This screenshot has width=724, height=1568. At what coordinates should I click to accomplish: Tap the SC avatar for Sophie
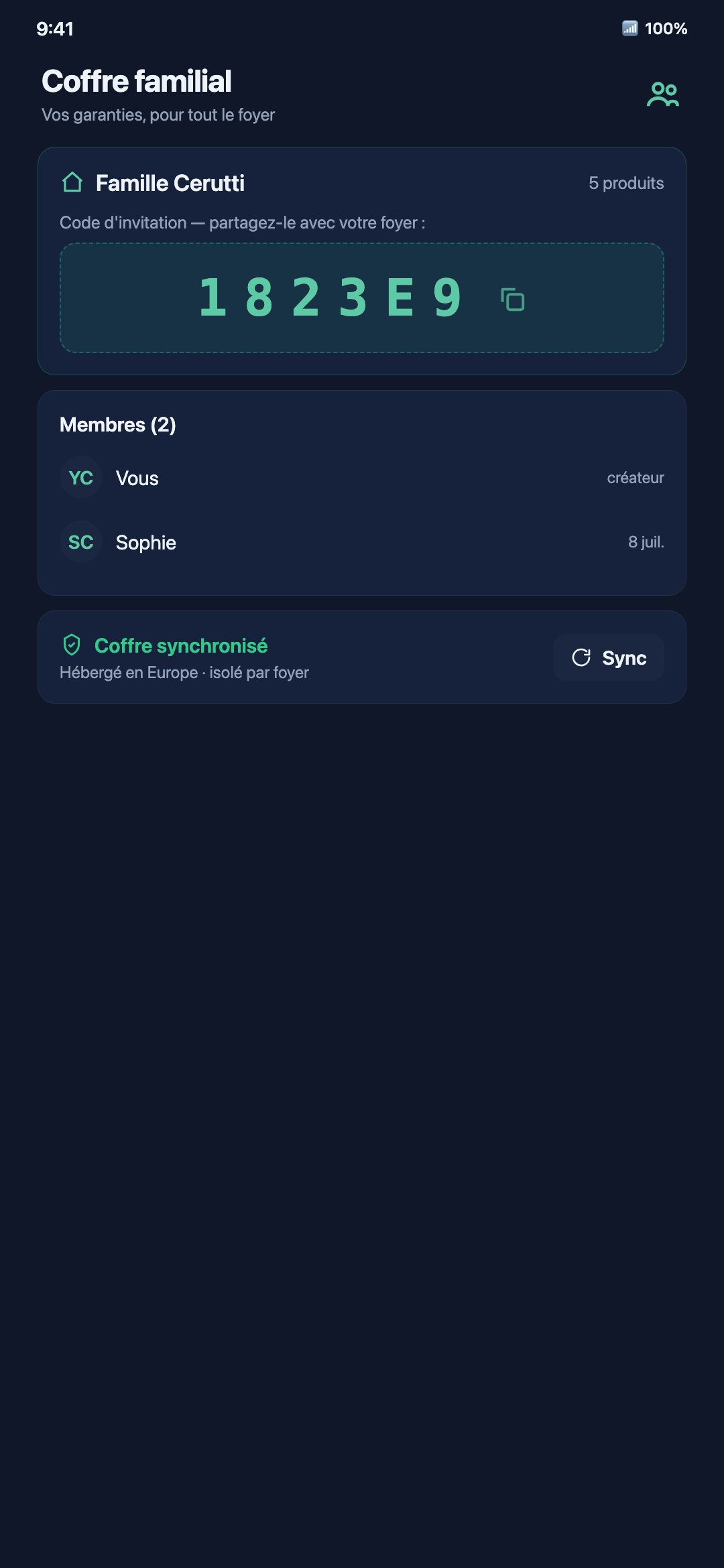click(x=81, y=542)
